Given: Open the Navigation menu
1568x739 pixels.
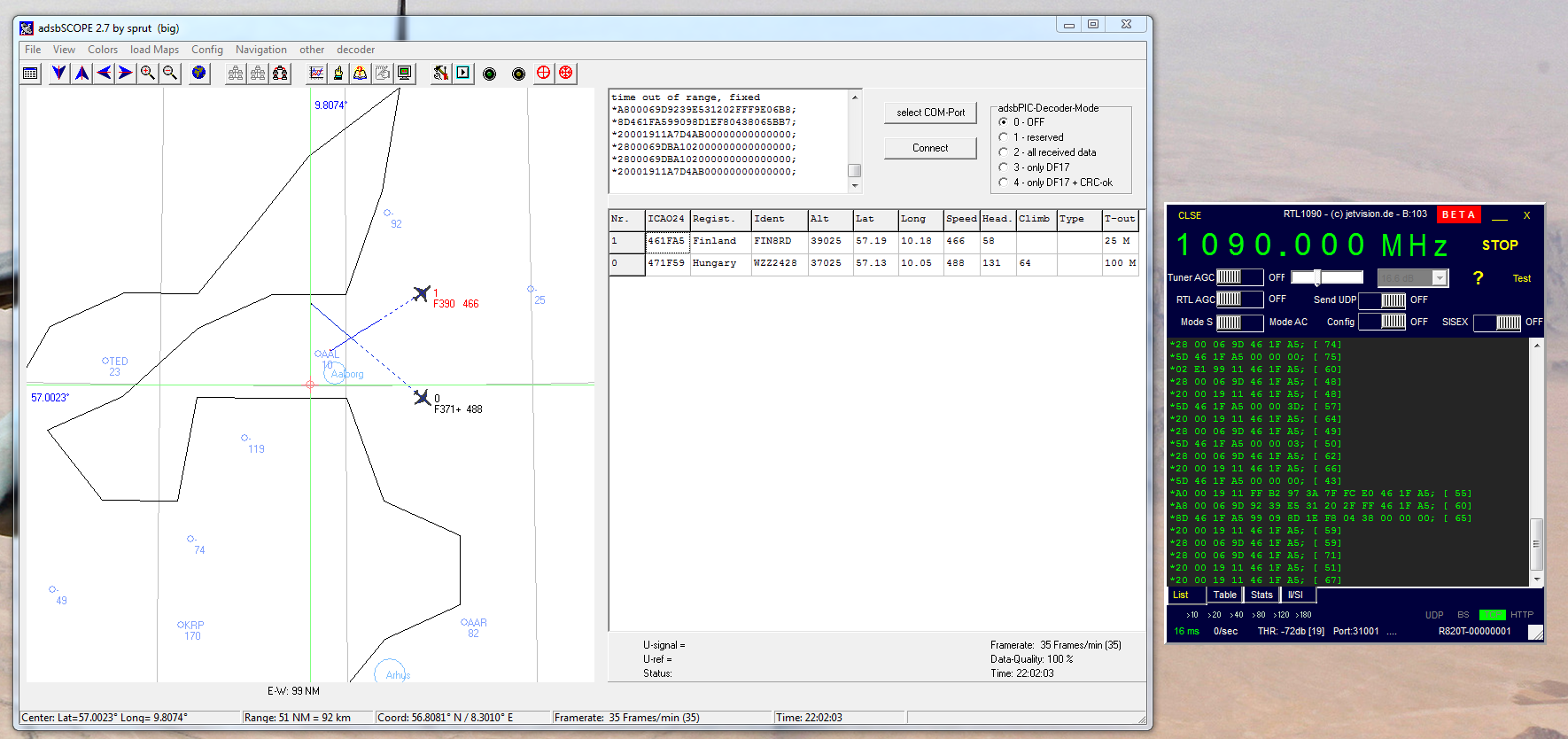Looking at the screenshot, I should tap(260, 50).
